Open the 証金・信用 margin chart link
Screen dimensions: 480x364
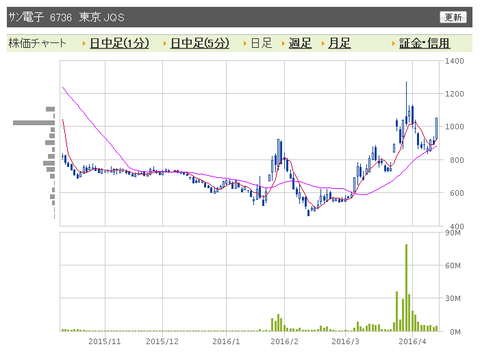point(425,43)
